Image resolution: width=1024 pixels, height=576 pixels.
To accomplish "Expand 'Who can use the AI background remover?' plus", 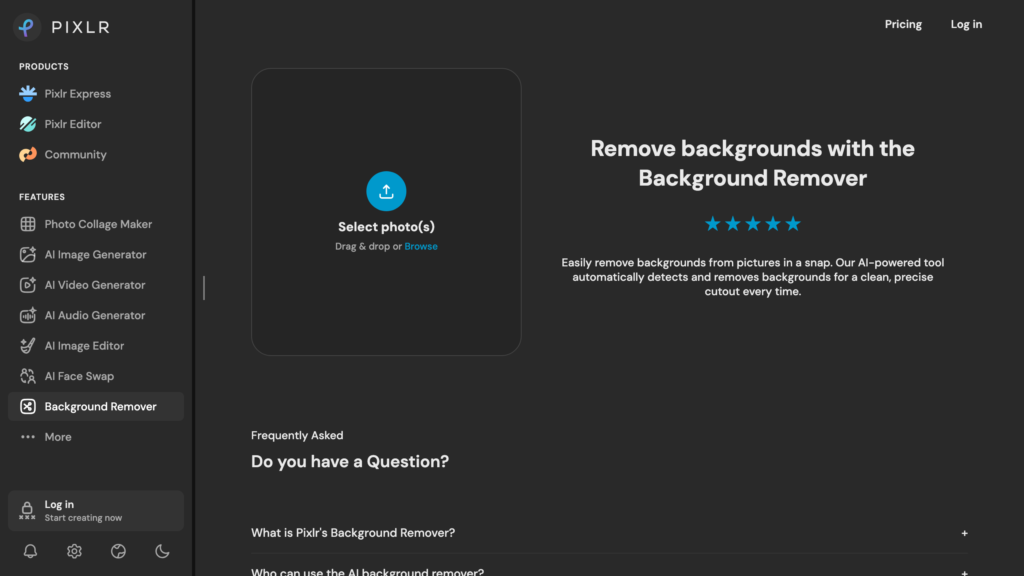I will (964, 573).
